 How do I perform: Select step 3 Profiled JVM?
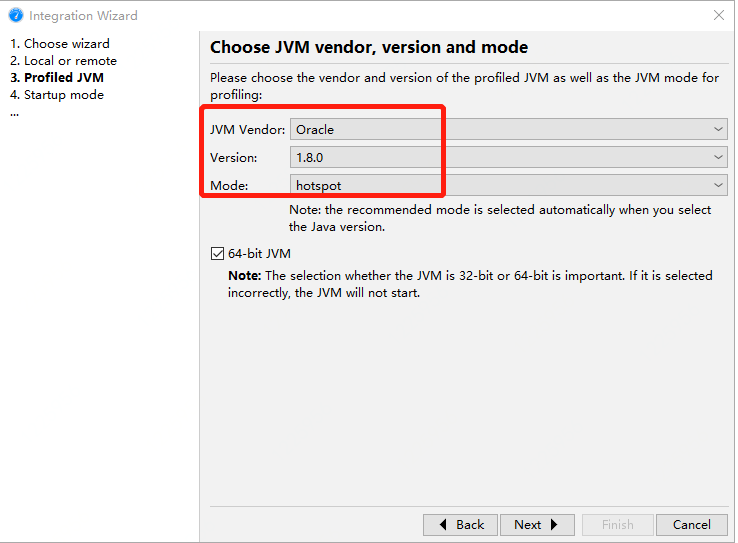57,78
